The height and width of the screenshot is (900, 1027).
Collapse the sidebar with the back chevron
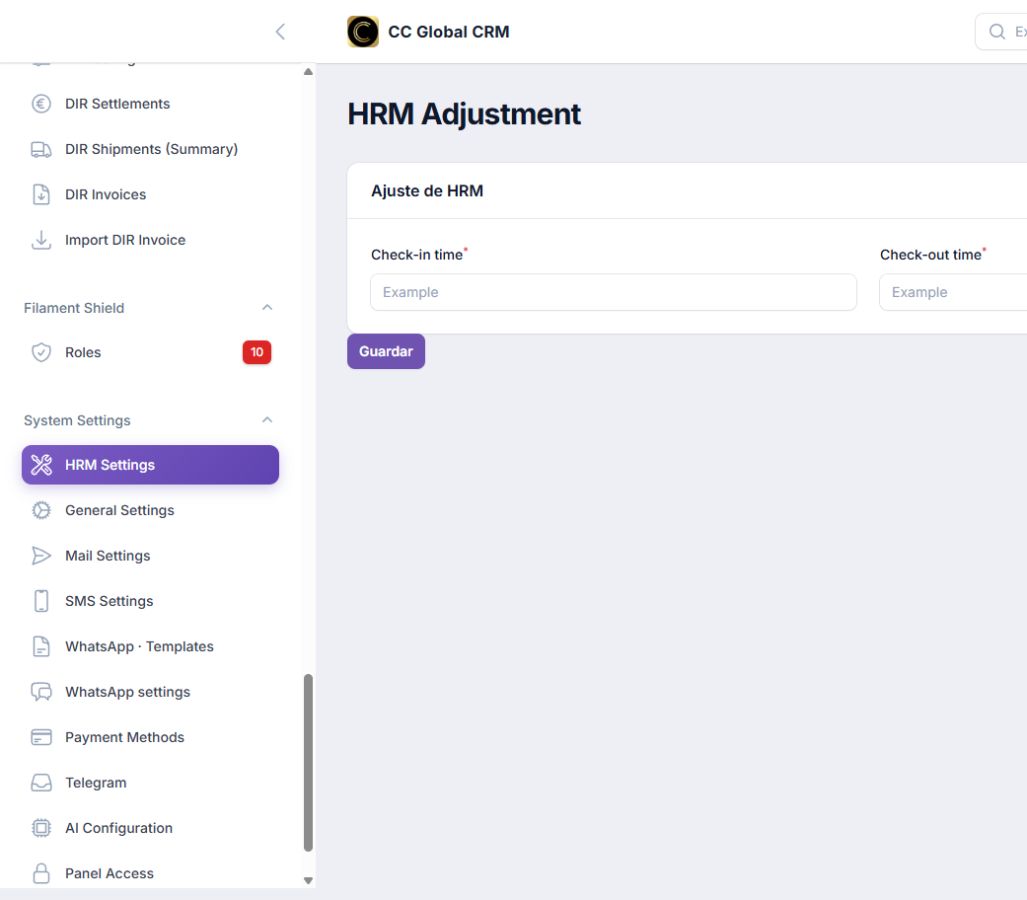click(x=280, y=31)
